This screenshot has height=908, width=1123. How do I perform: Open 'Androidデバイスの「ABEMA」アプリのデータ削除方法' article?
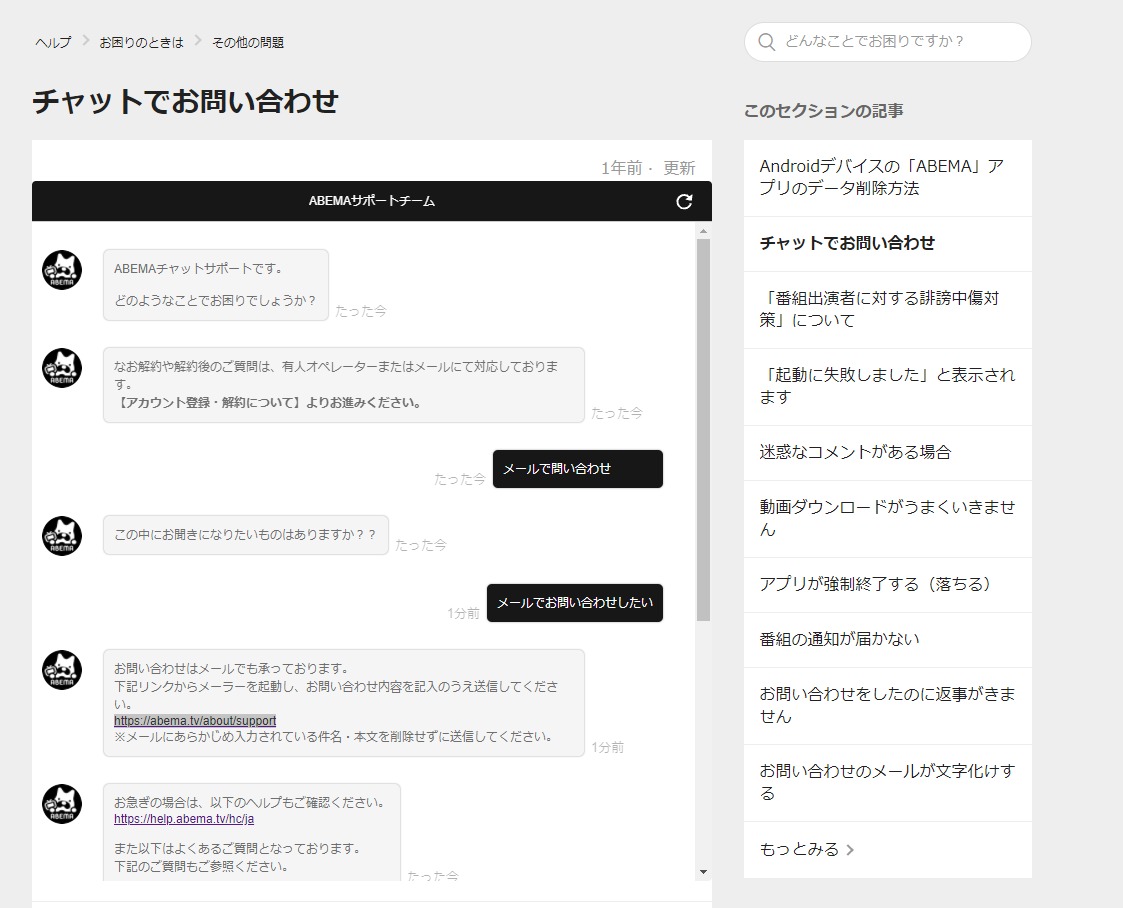tap(887, 178)
